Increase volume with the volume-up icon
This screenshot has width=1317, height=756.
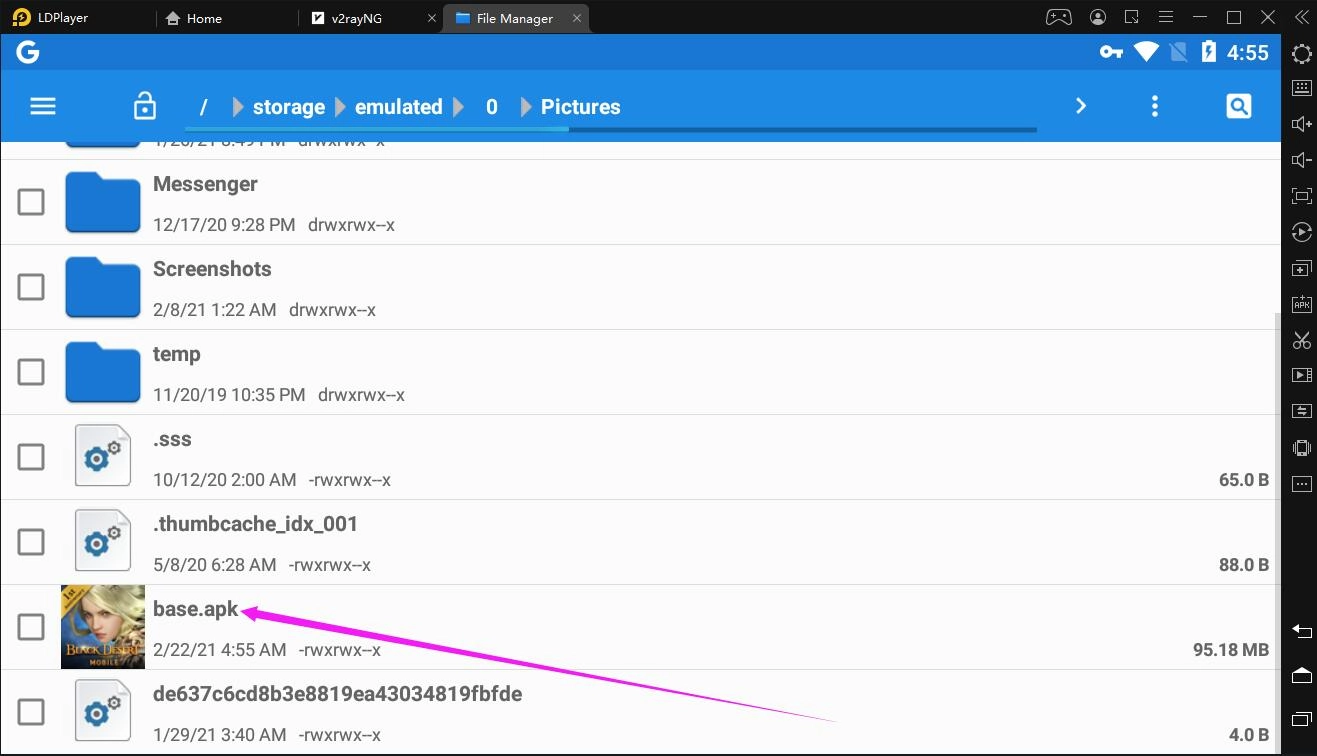[1301, 123]
